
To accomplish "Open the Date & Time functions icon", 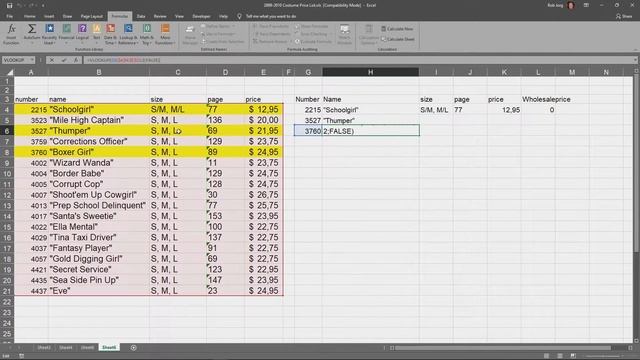I will coord(111,29).
